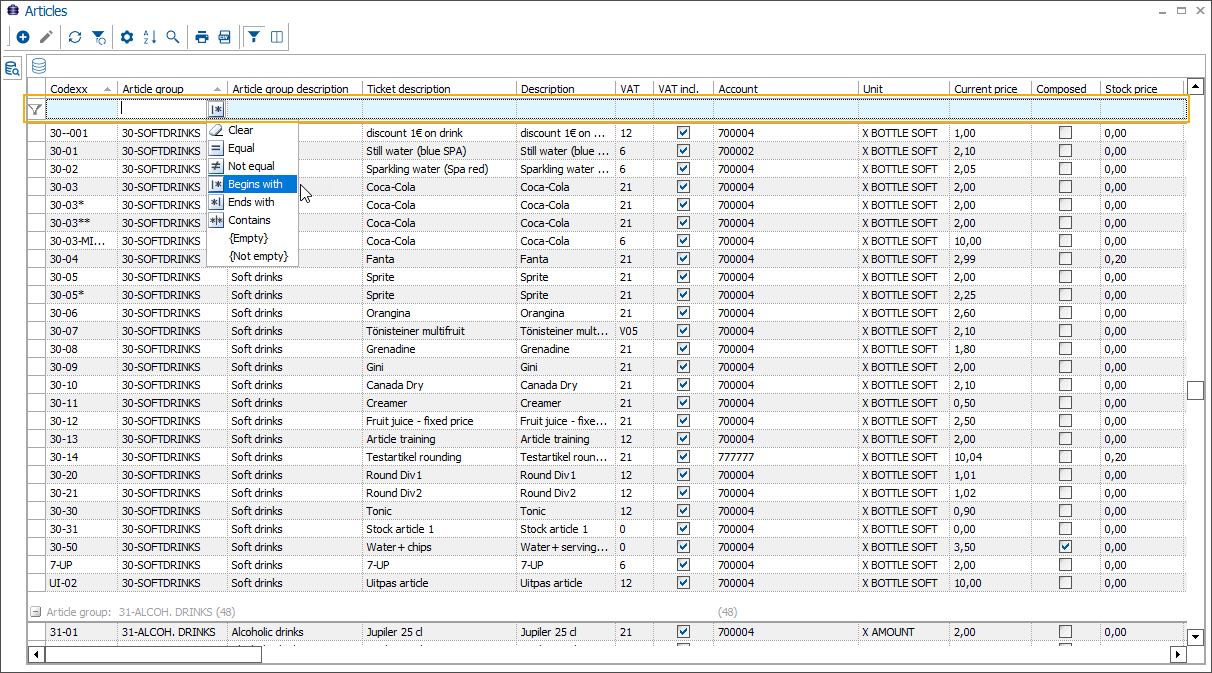Click the A-Z sort icon
The width and height of the screenshot is (1212, 673).
tap(150, 37)
